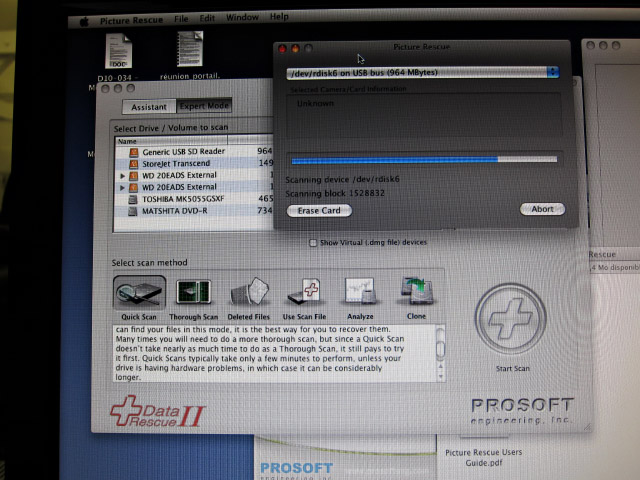
Task: Click the Name column header
Action: click(171, 141)
